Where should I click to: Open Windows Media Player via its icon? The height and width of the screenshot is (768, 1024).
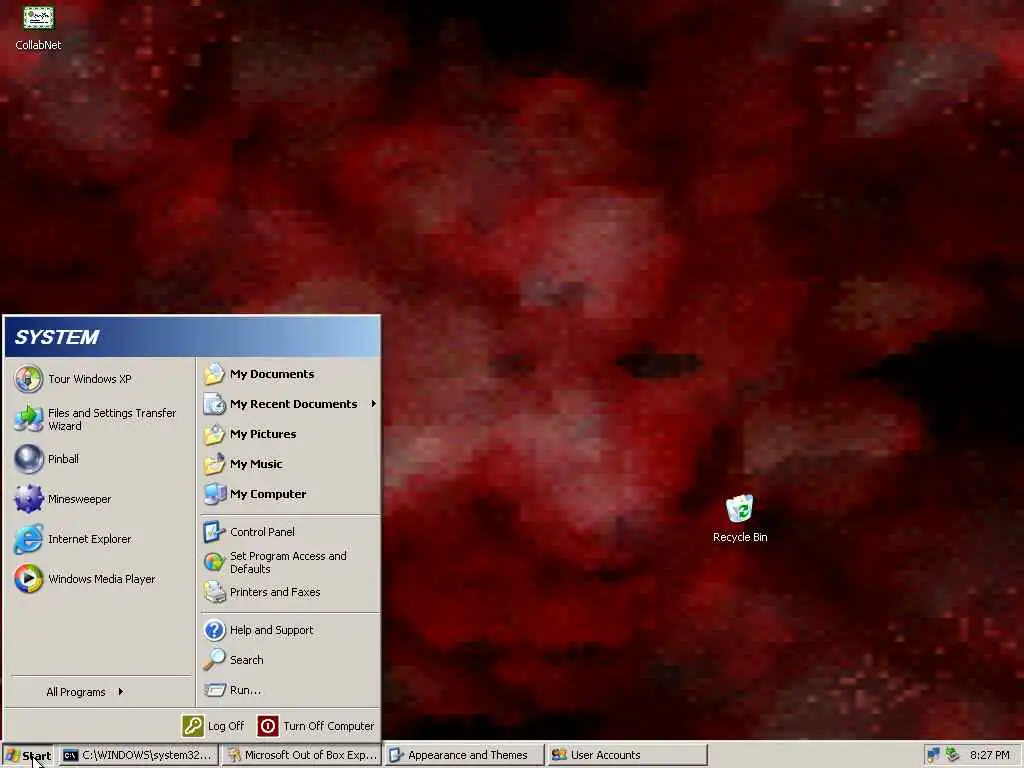(29, 579)
